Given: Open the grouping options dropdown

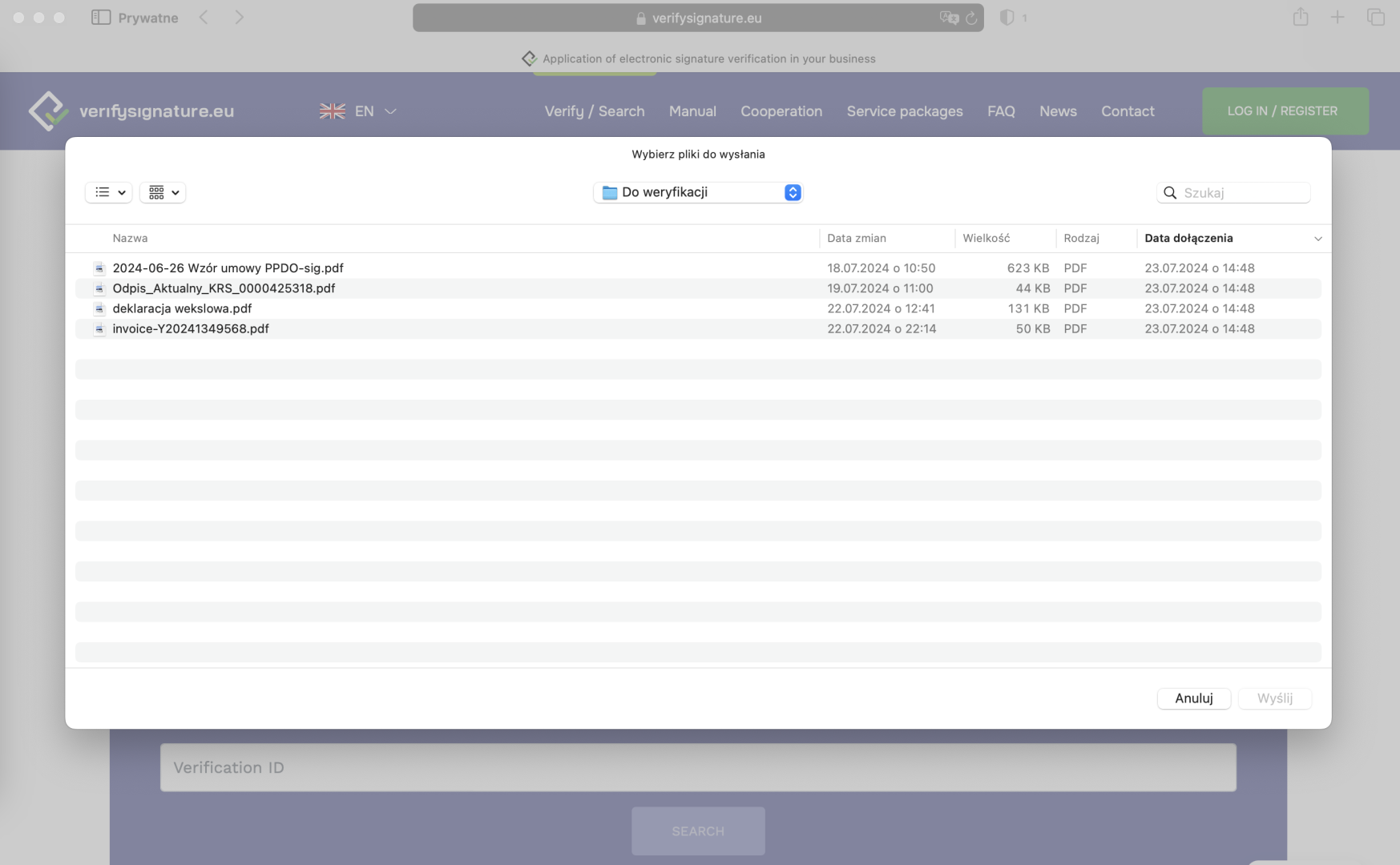Looking at the screenshot, I should pyautogui.click(x=163, y=192).
